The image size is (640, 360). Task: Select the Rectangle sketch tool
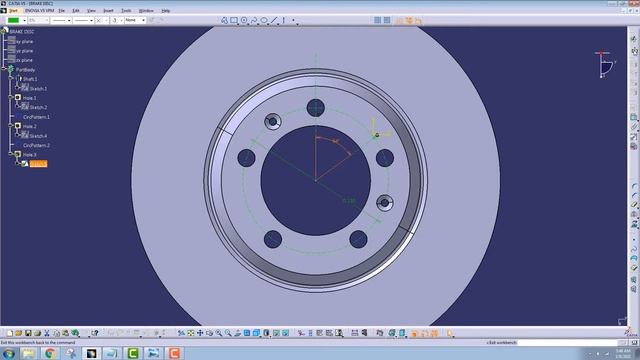coord(234,20)
